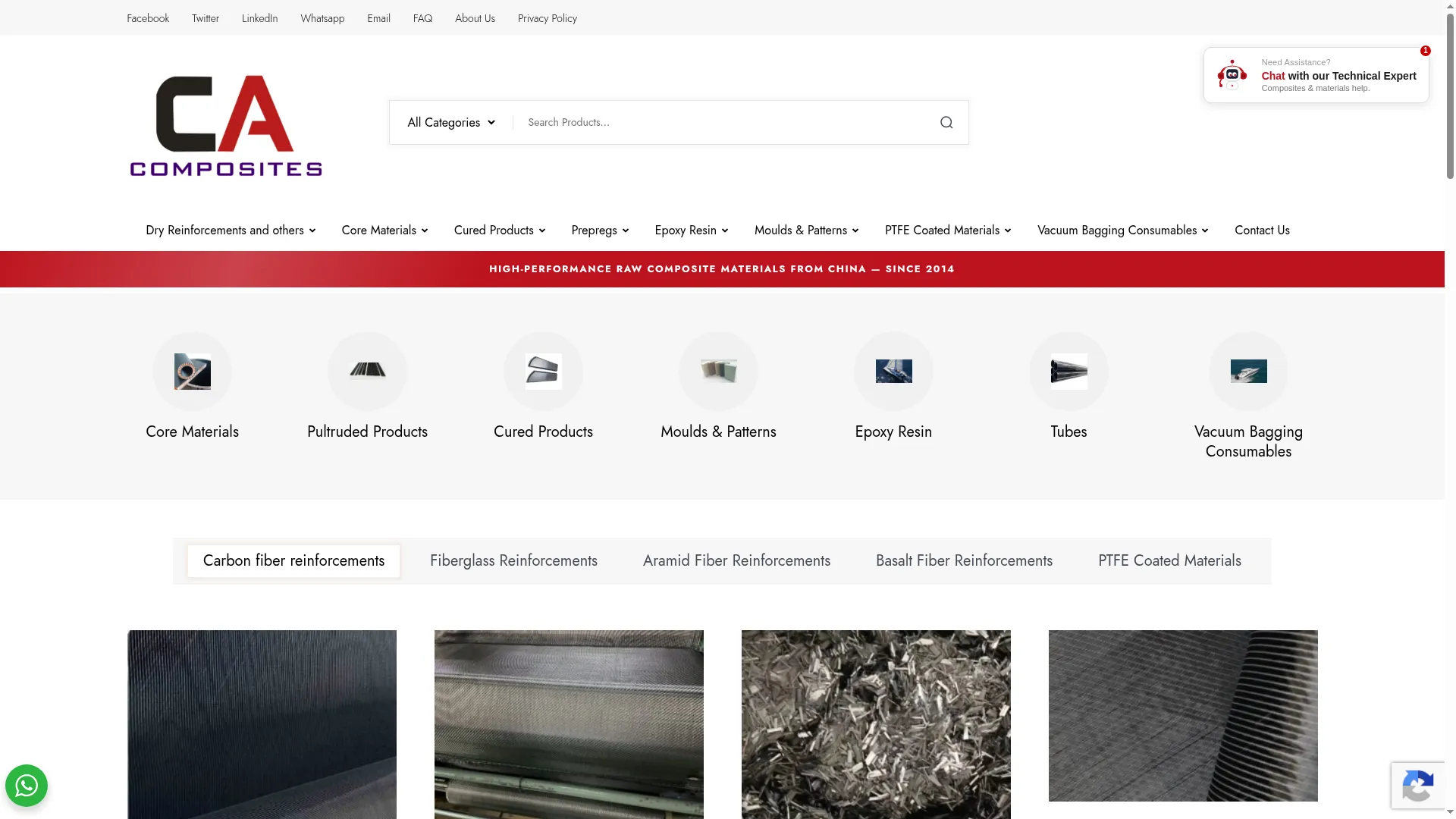Open the All Categories dropdown
Image resolution: width=1456 pixels, height=819 pixels.
451,122
